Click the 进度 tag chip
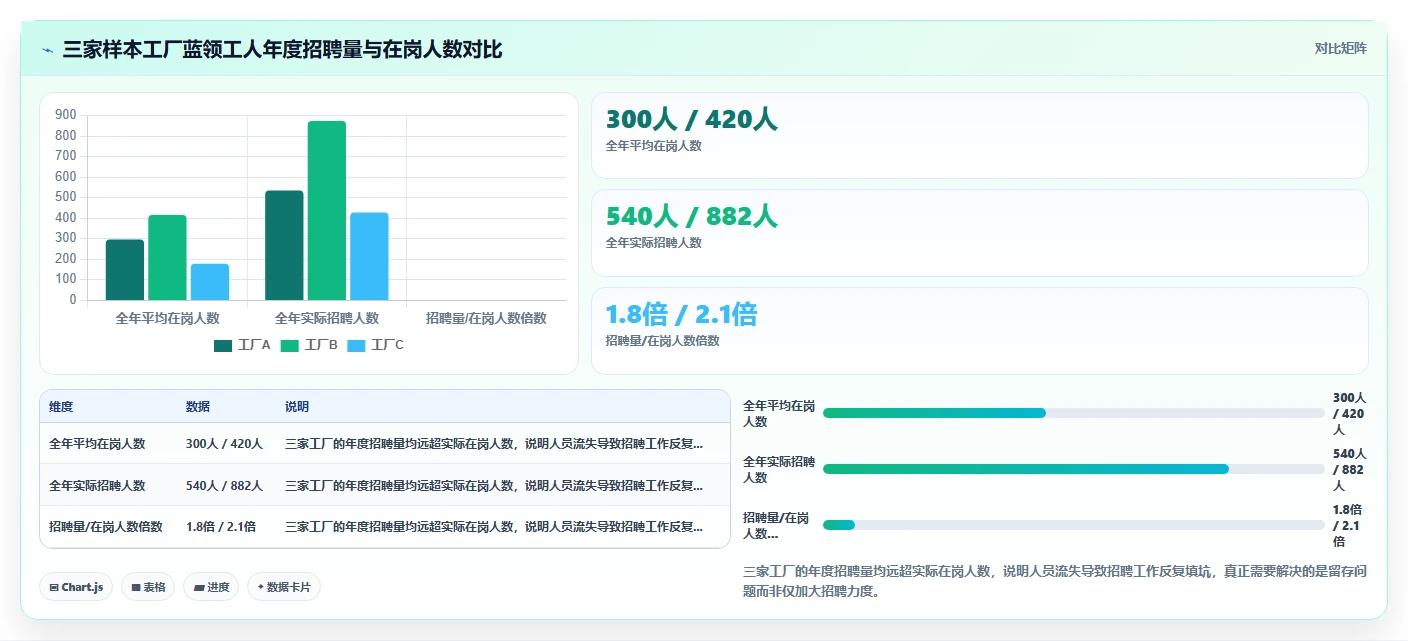The image size is (1408, 641). [211, 587]
